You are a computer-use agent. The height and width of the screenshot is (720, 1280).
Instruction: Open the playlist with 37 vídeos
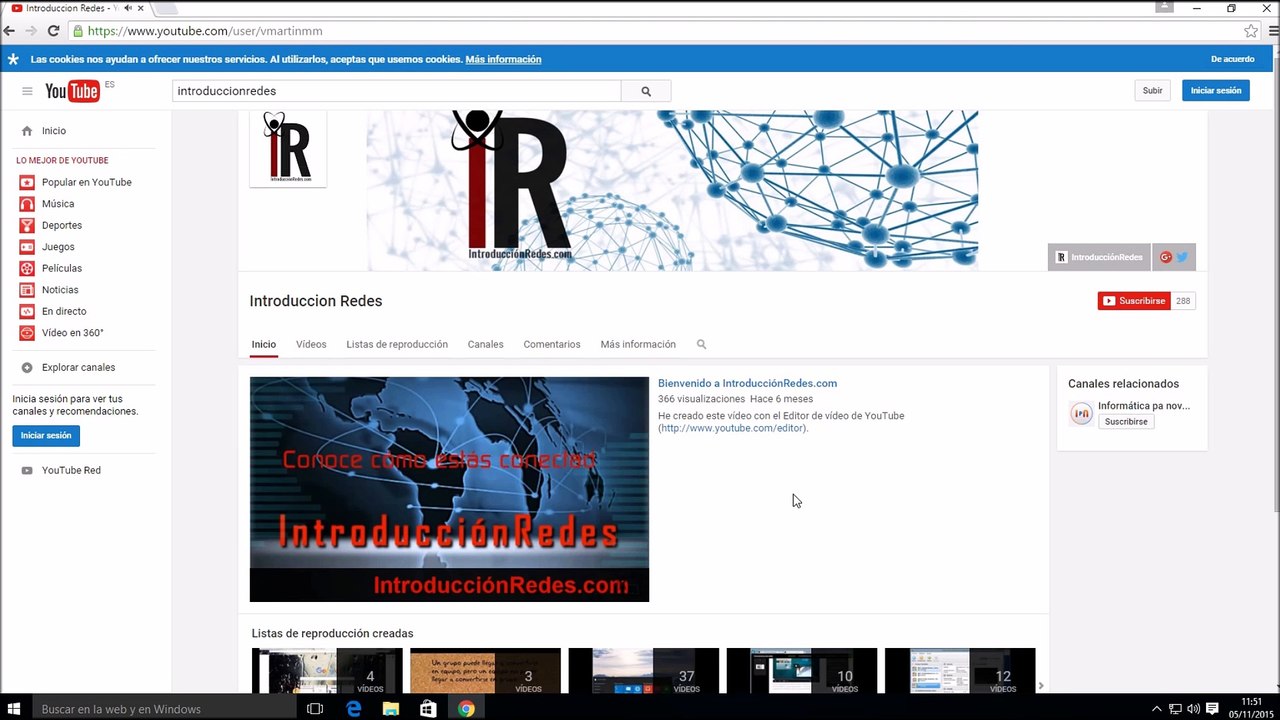(x=644, y=671)
